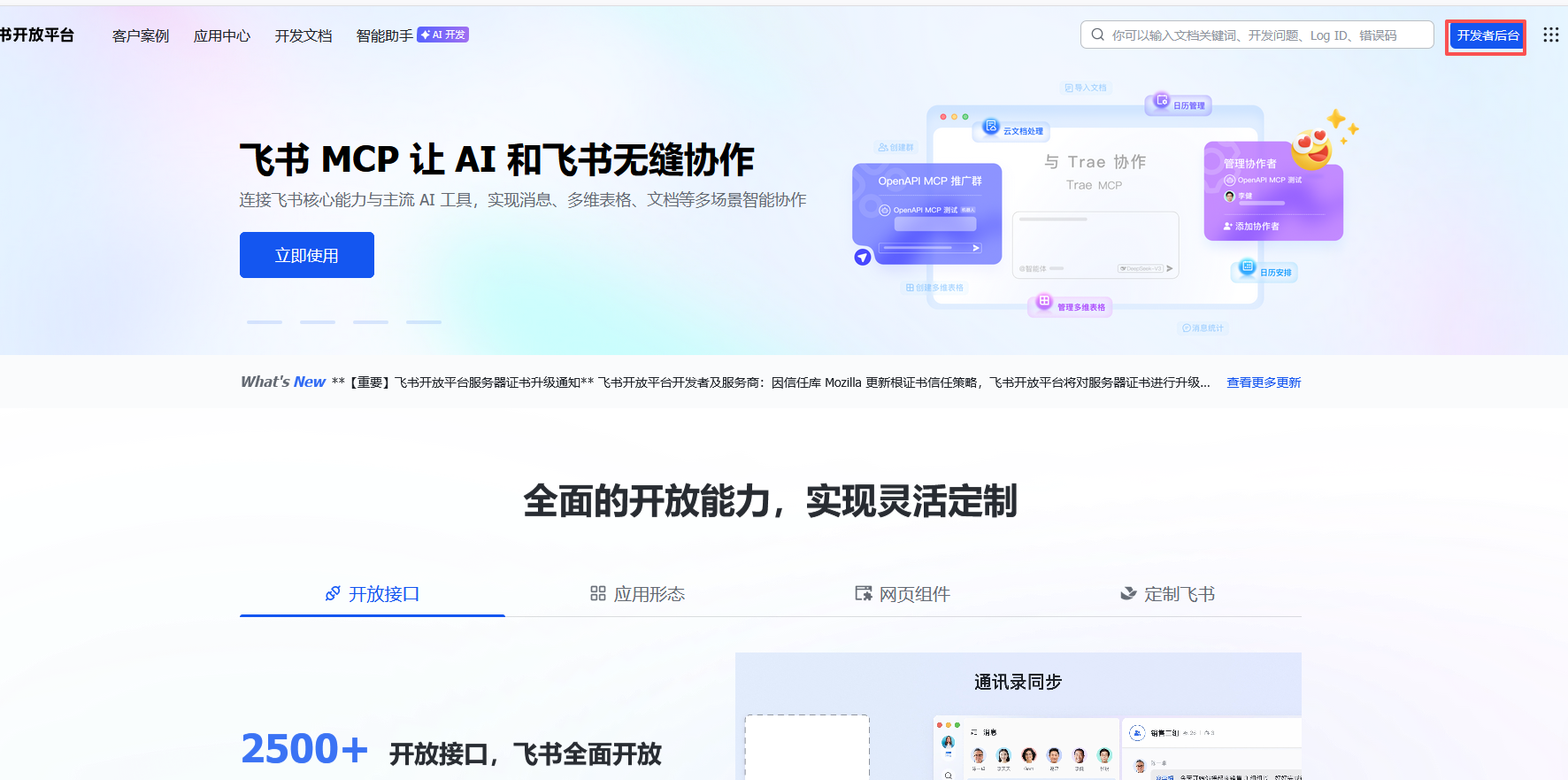Screen dimensions: 1568x780
Task: Click the 网页组件 icon
Action: pyautogui.click(x=863, y=593)
